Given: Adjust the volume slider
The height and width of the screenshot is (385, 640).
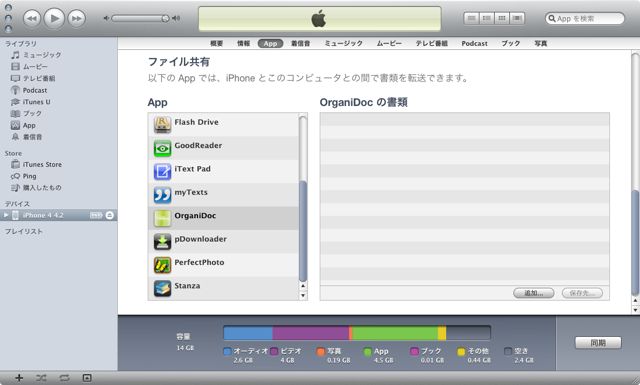Looking at the screenshot, I should pos(140,18).
